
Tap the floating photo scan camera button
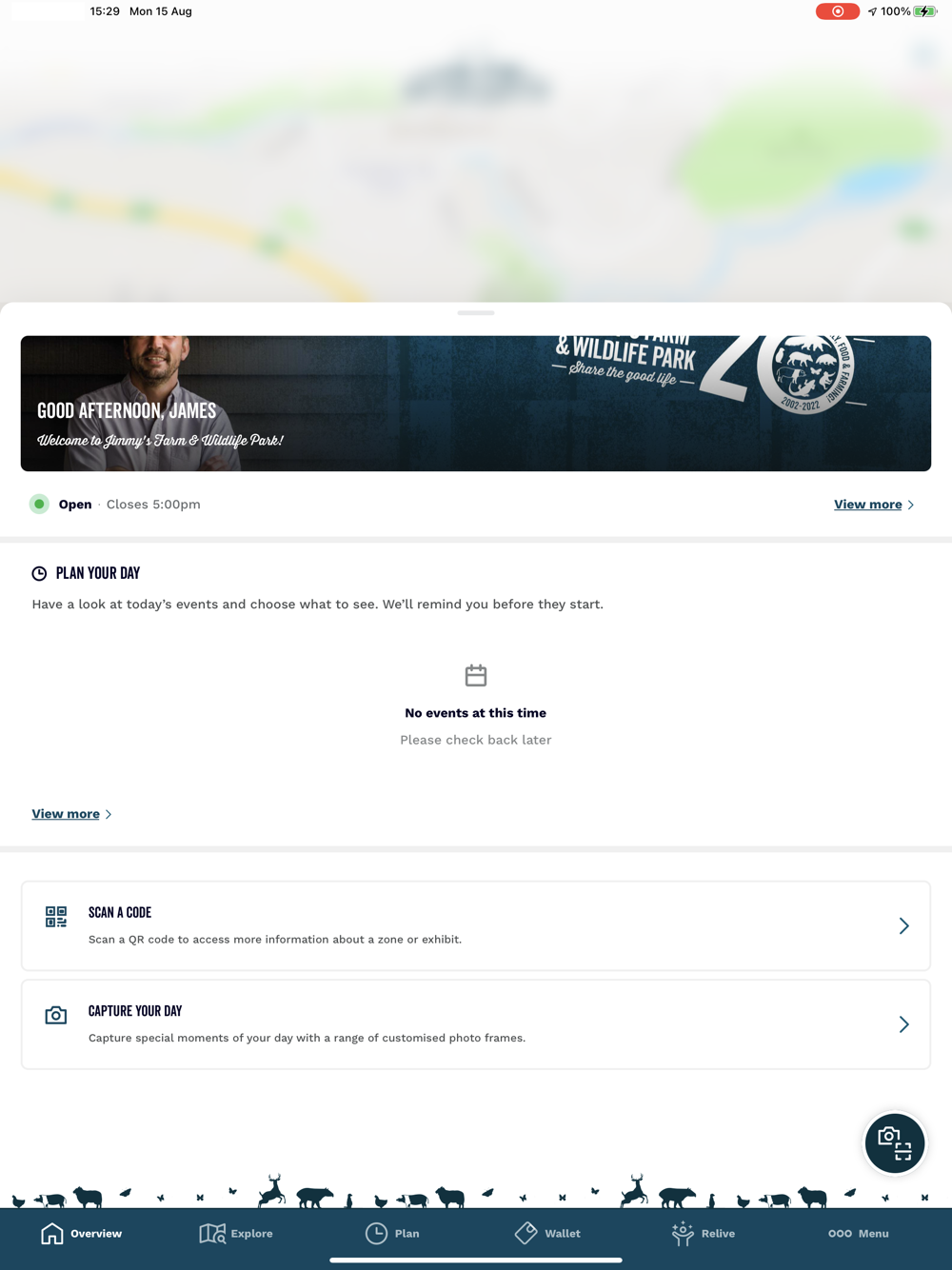pyautogui.click(x=895, y=1142)
